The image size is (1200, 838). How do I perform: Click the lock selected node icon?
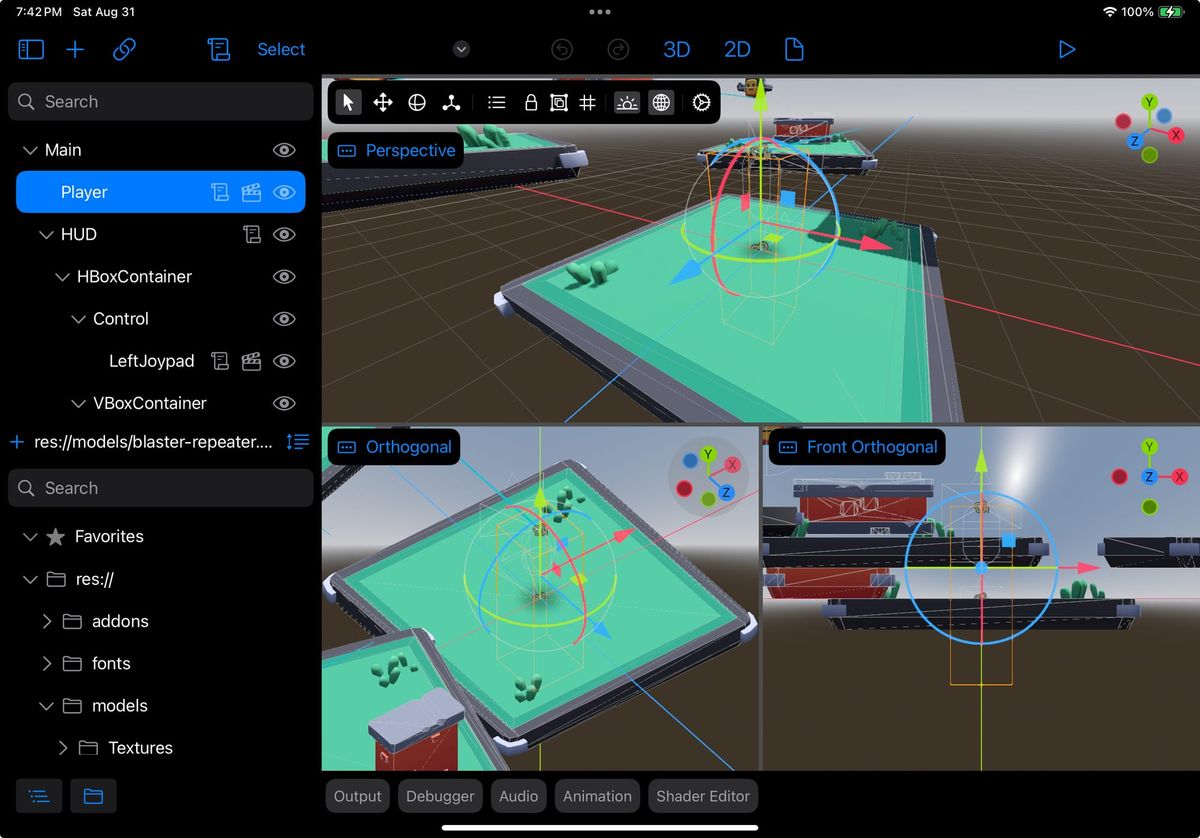click(x=531, y=102)
